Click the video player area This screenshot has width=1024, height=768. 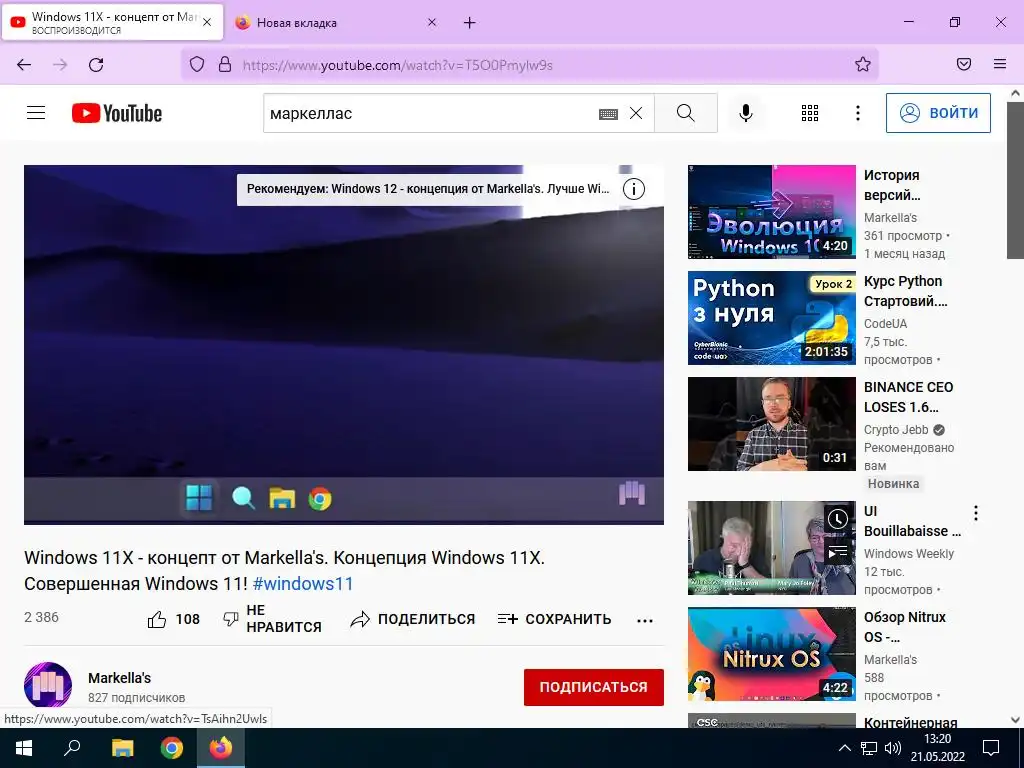click(x=344, y=344)
